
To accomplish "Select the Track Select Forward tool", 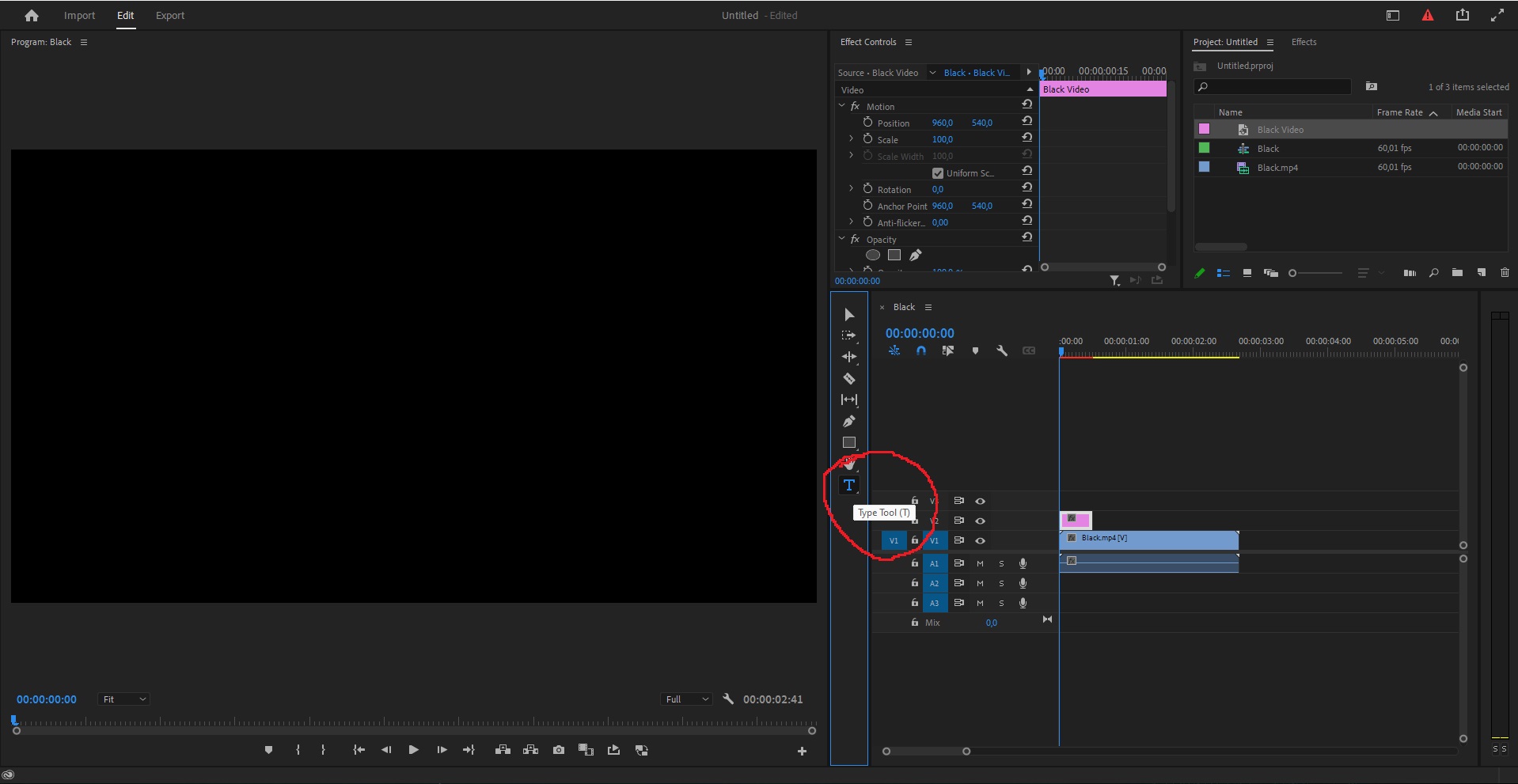I will point(848,335).
